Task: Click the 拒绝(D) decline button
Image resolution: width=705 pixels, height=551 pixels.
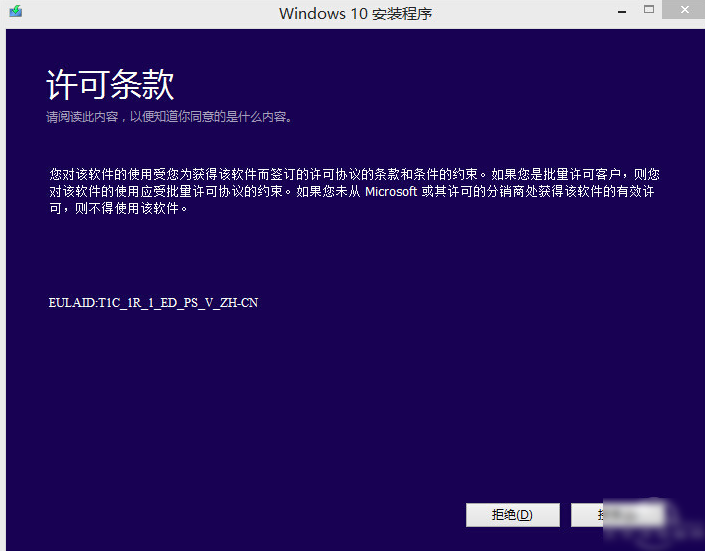Action: point(513,515)
